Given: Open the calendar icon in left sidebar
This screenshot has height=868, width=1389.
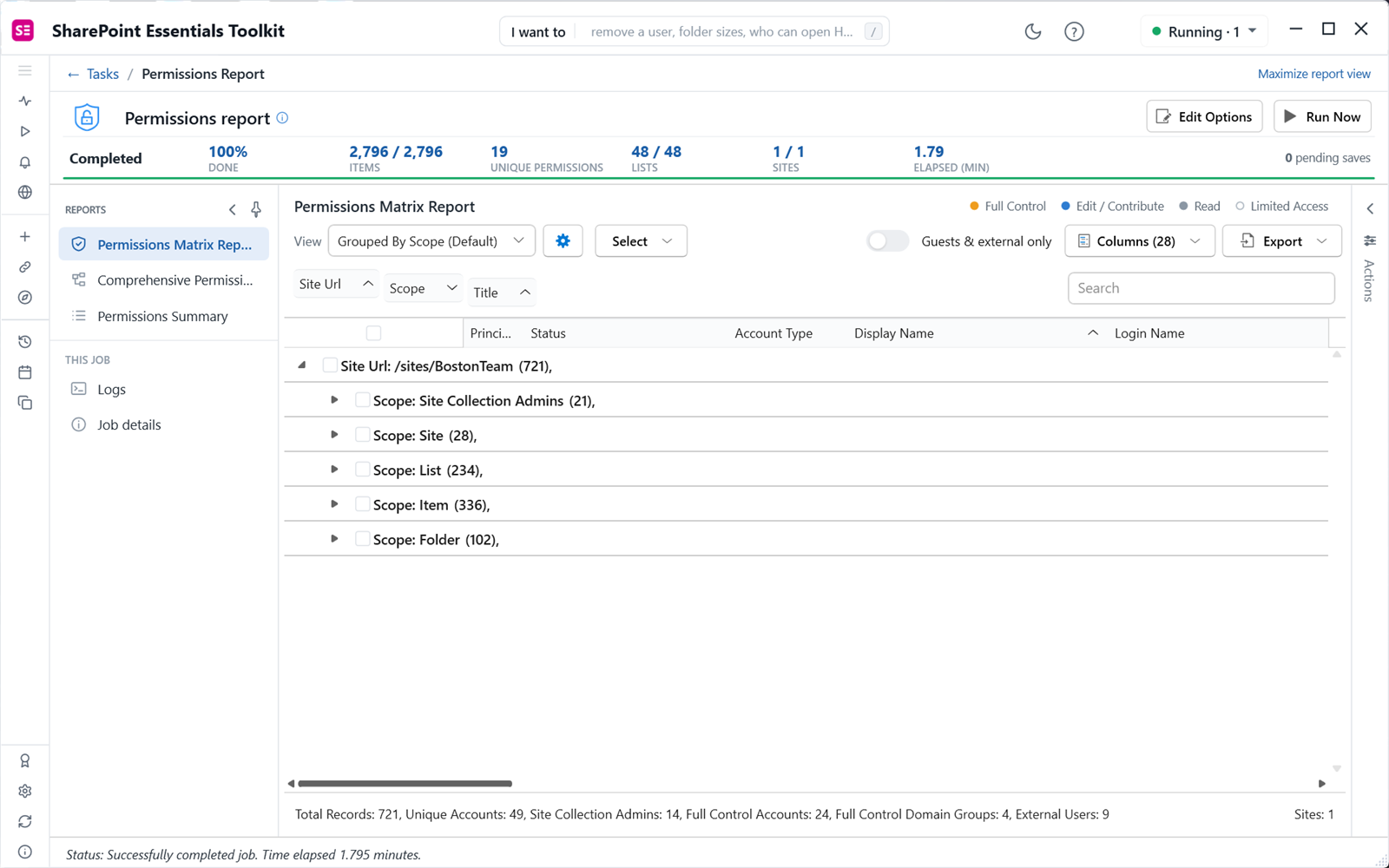Looking at the screenshot, I should (25, 372).
